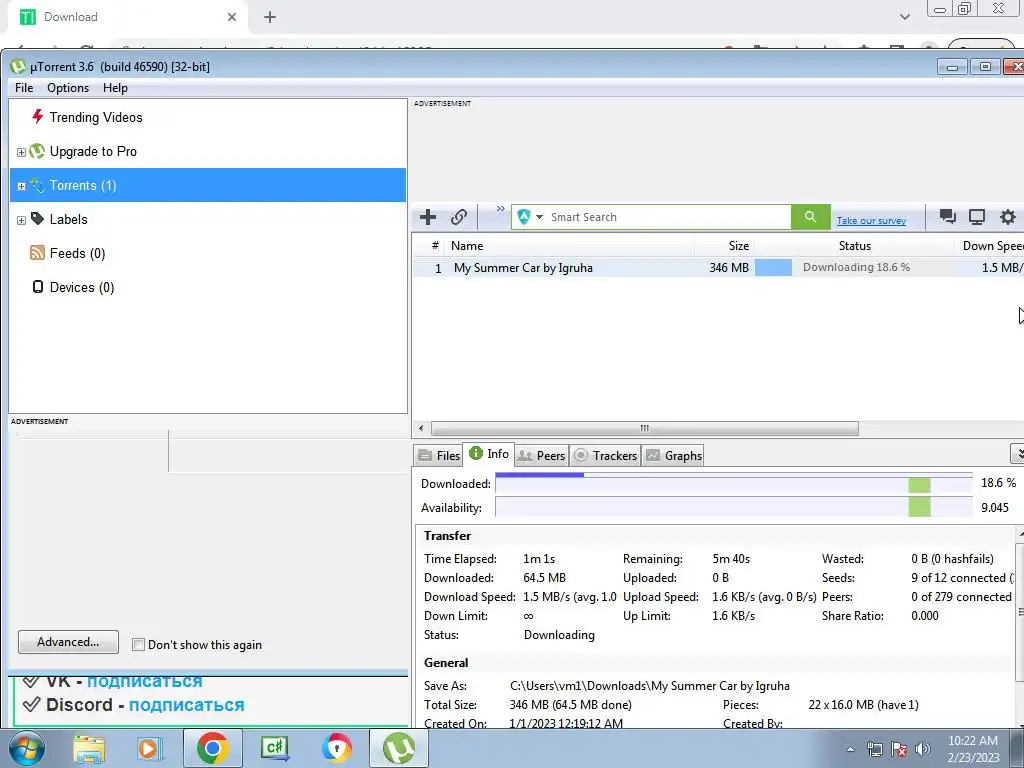Click the Downloading 18.6 % status progress bar
Screen dimensions: 1024x768
854,267
